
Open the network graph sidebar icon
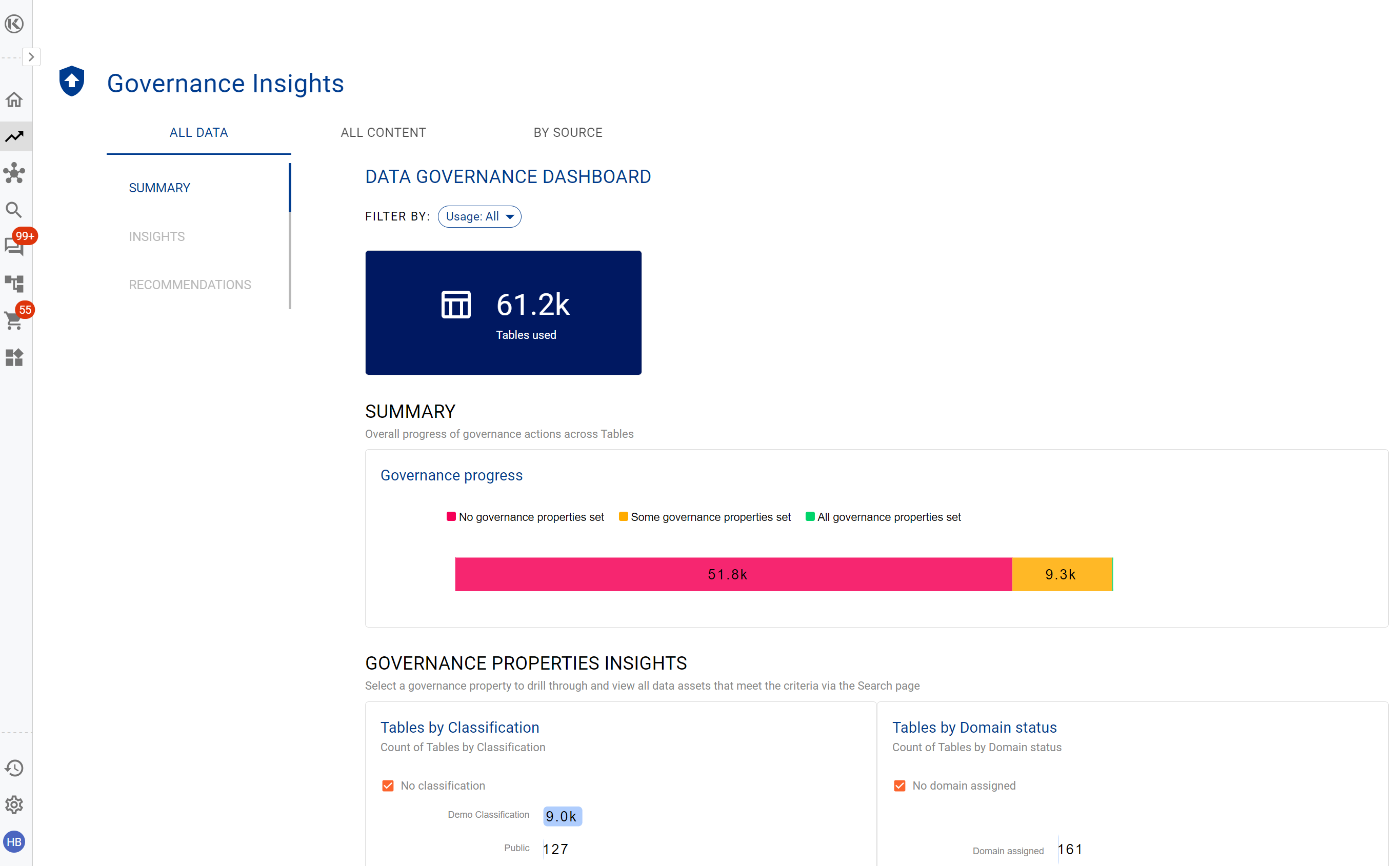[x=14, y=173]
